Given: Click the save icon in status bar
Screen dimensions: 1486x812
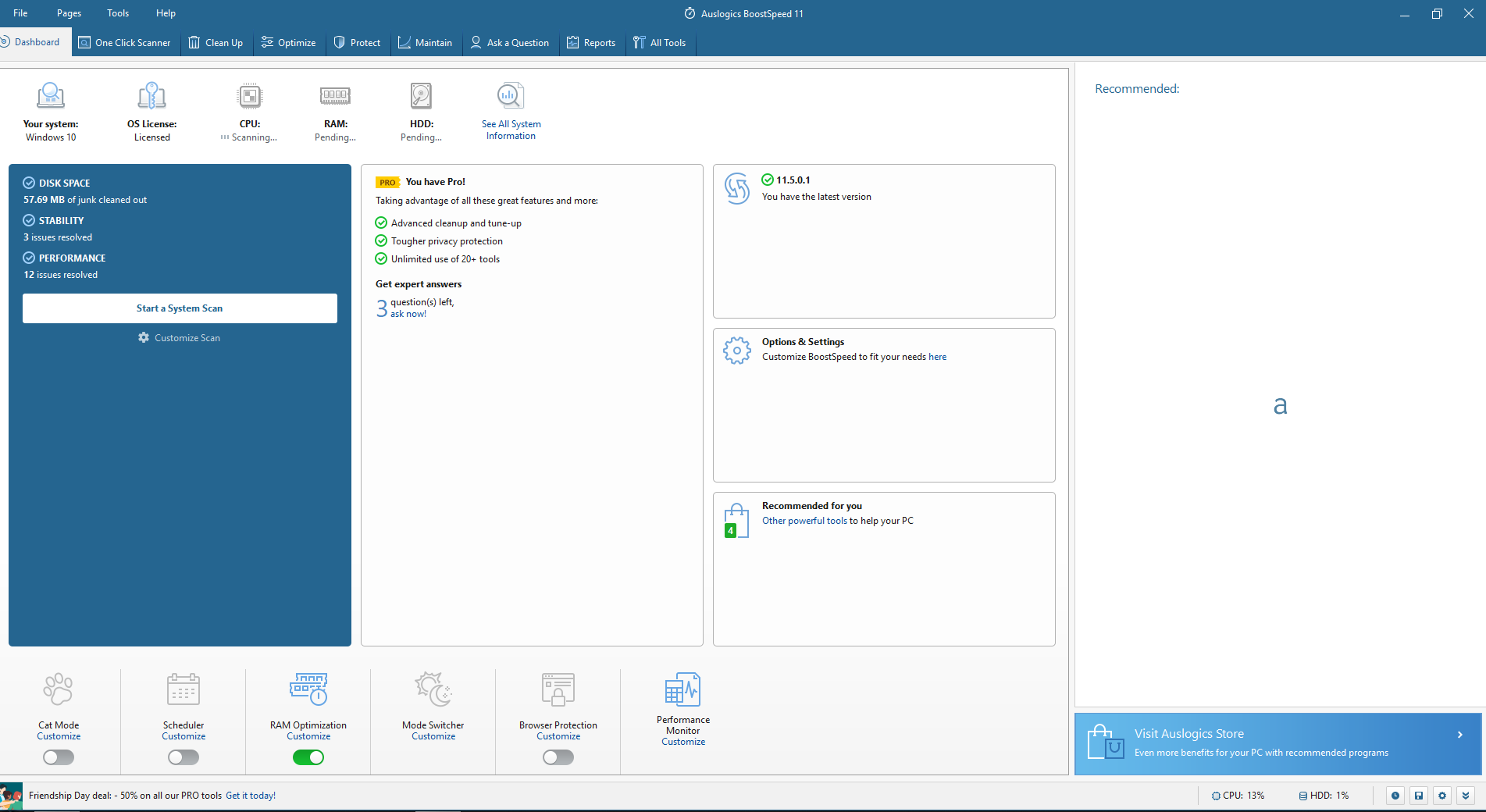Looking at the screenshot, I should [1419, 796].
